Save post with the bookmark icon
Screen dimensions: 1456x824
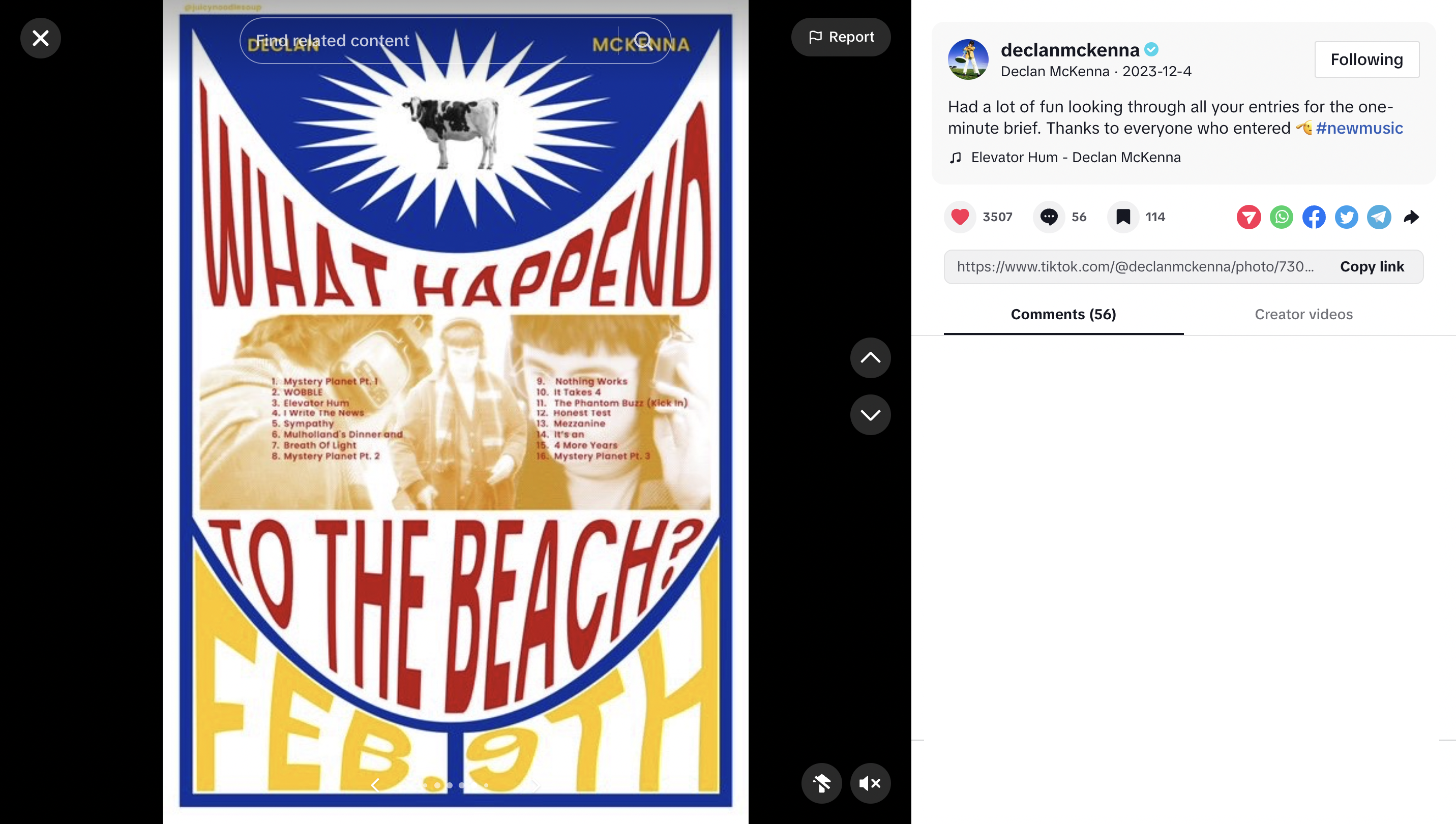click(x=1123, y=217)
